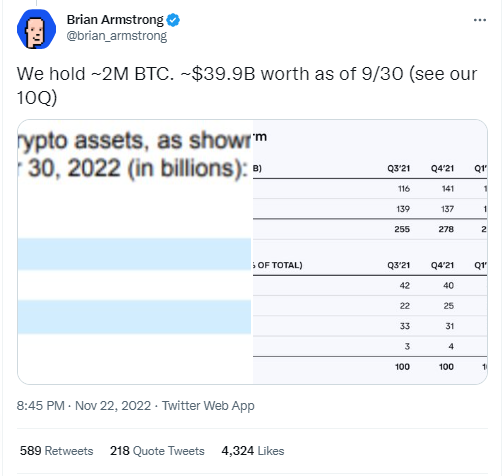Click the Brian Armstrong display name
The height and width of the screenshot is (476, 504).
115,20
